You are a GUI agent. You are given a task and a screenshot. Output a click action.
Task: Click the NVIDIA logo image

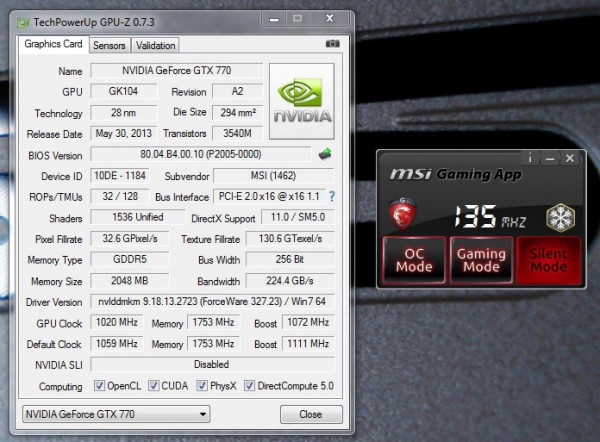pos(302,101)
